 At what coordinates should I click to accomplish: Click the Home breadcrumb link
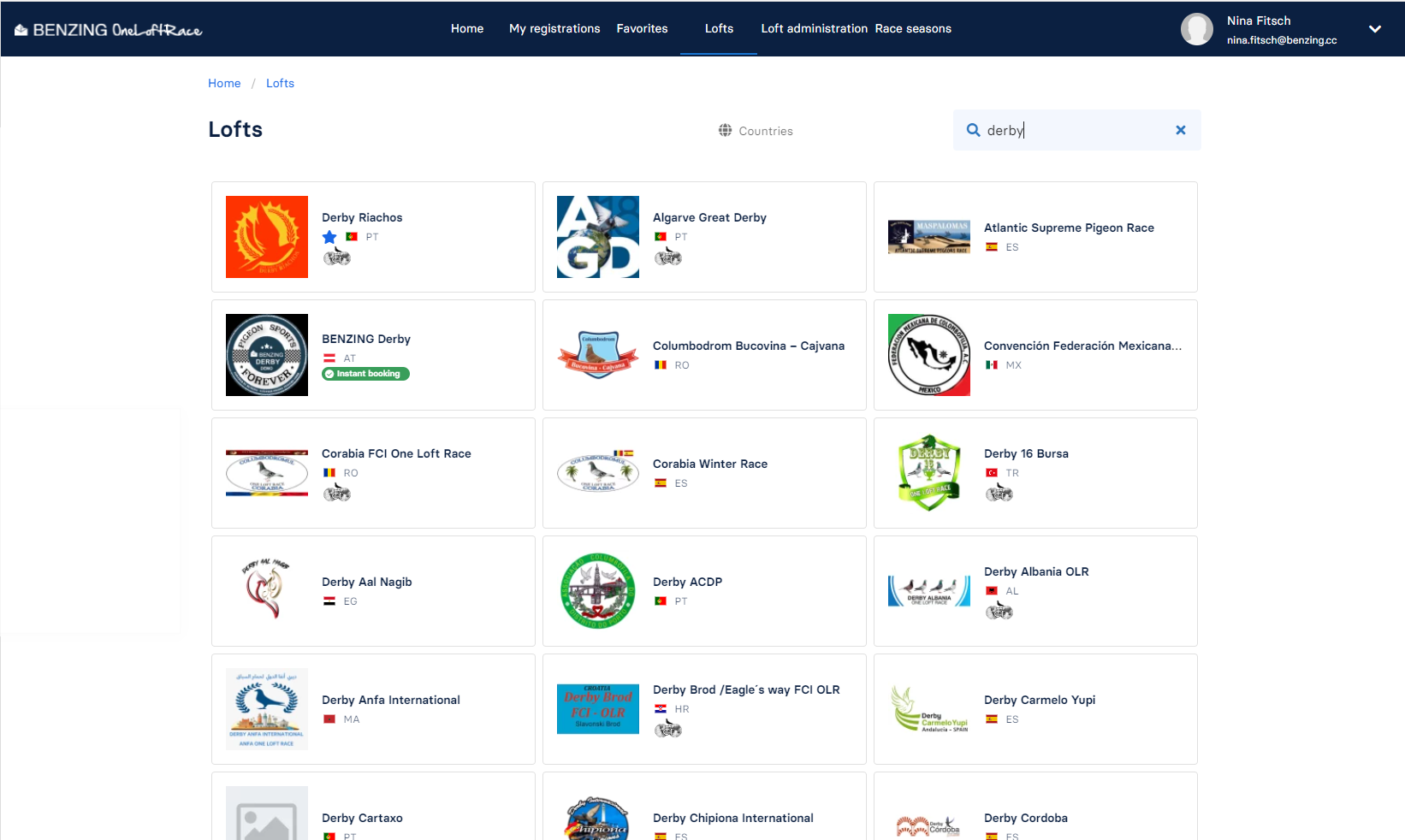(224, 83)
